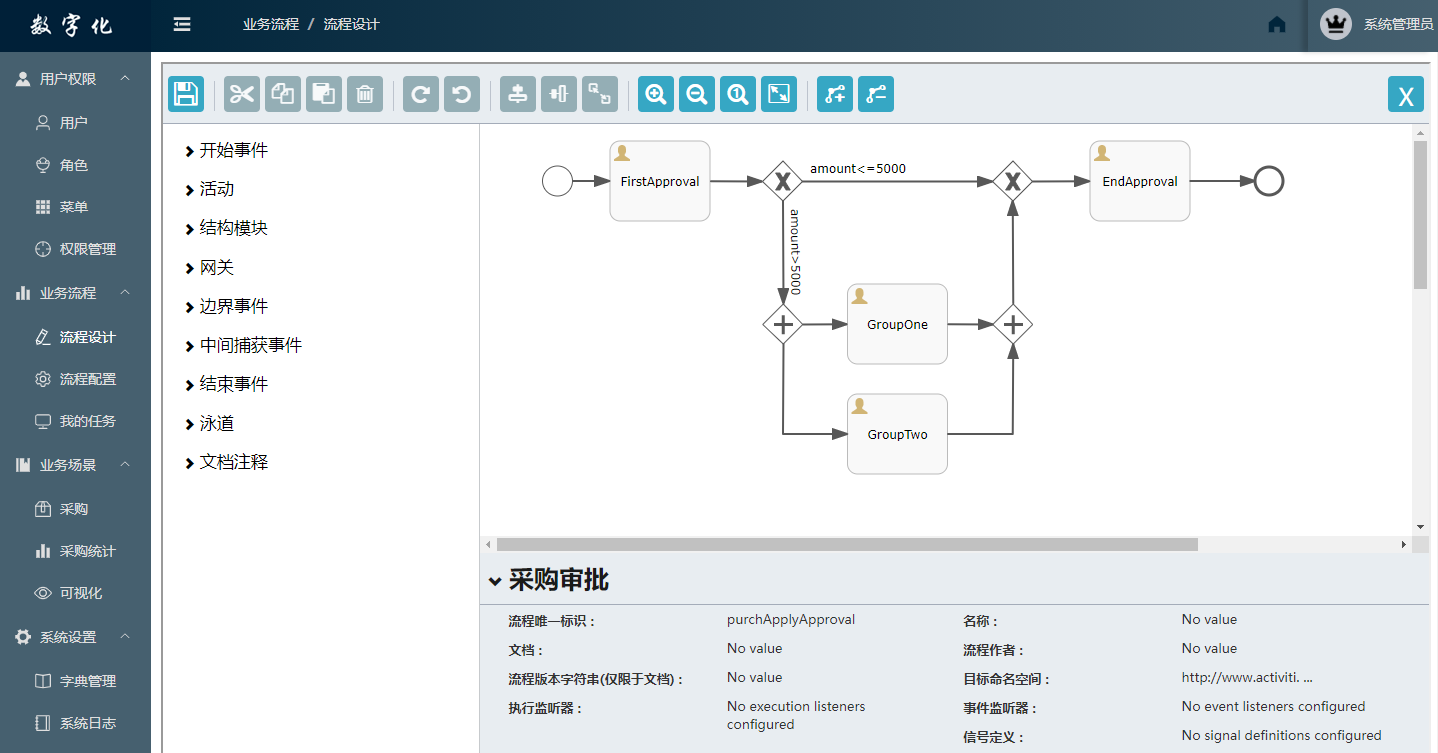
Task: Close the editor with the X button
Action: 1405,95
